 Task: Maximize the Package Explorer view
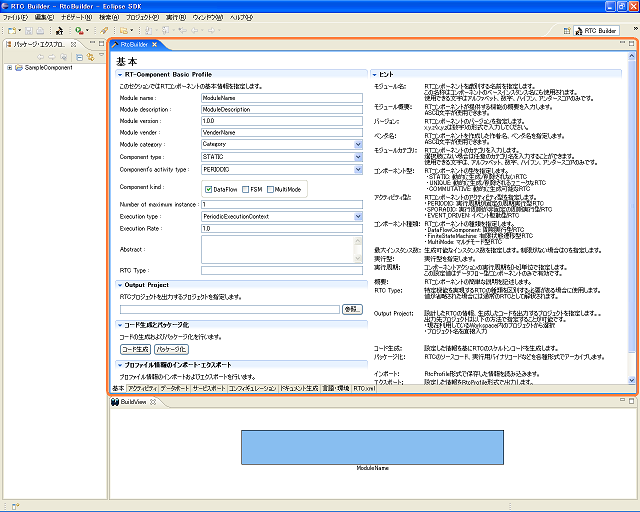[101, 43]
